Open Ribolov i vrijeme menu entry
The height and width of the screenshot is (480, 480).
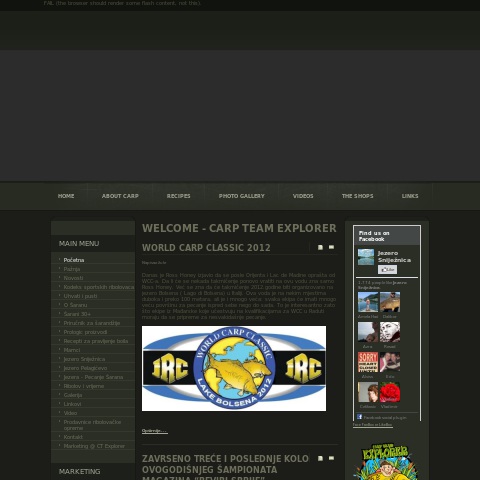84,386
